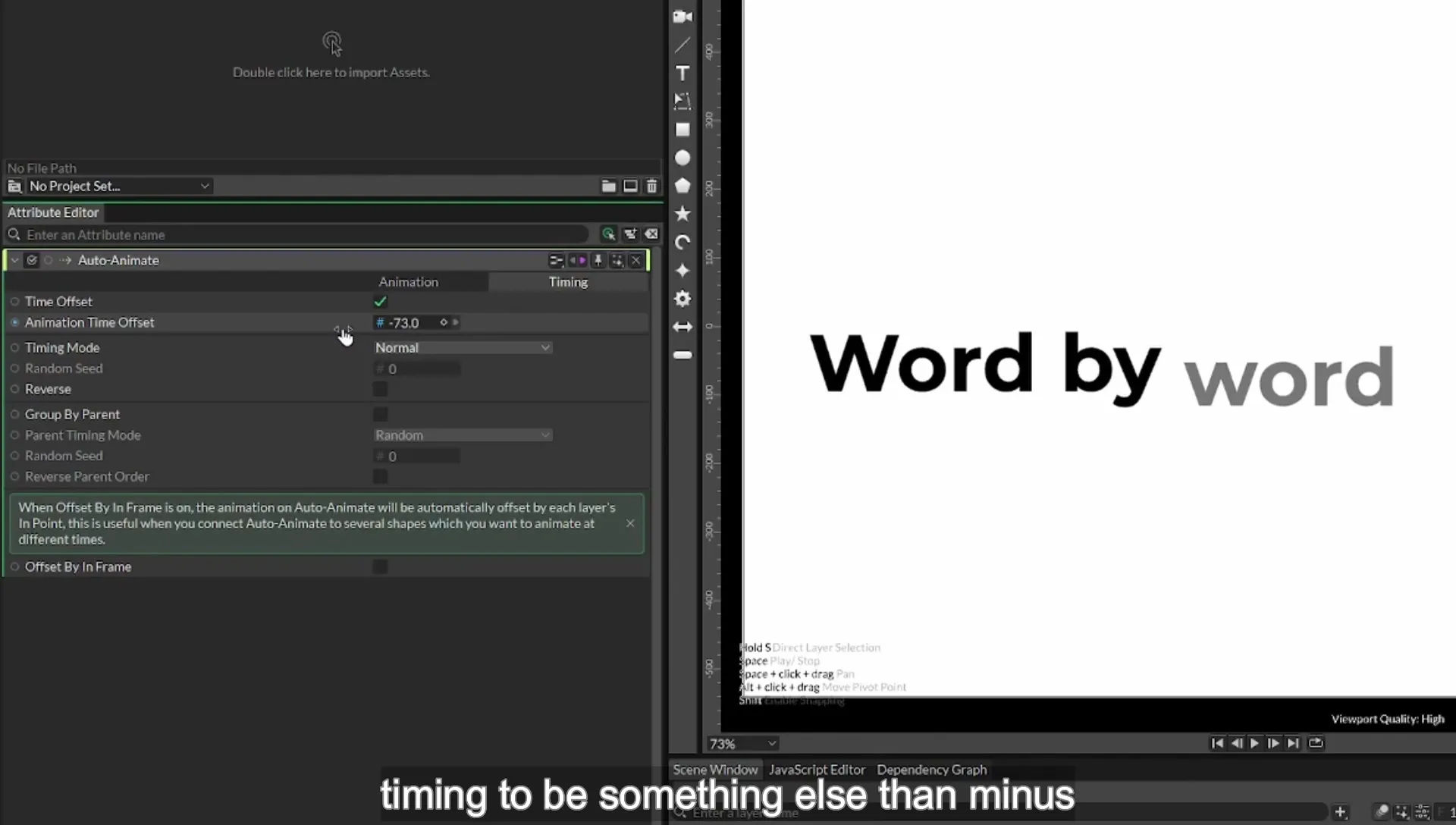Dismiss the Offset By In Frame hint
The height and width of the screenshot is (825, 1456).
630,523
